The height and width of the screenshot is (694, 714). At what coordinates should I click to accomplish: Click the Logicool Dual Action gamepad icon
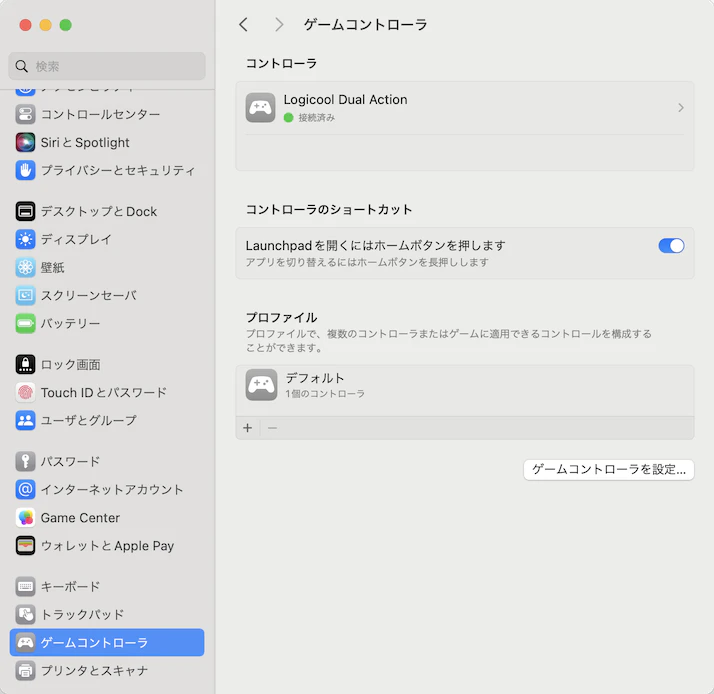(260, 108)
